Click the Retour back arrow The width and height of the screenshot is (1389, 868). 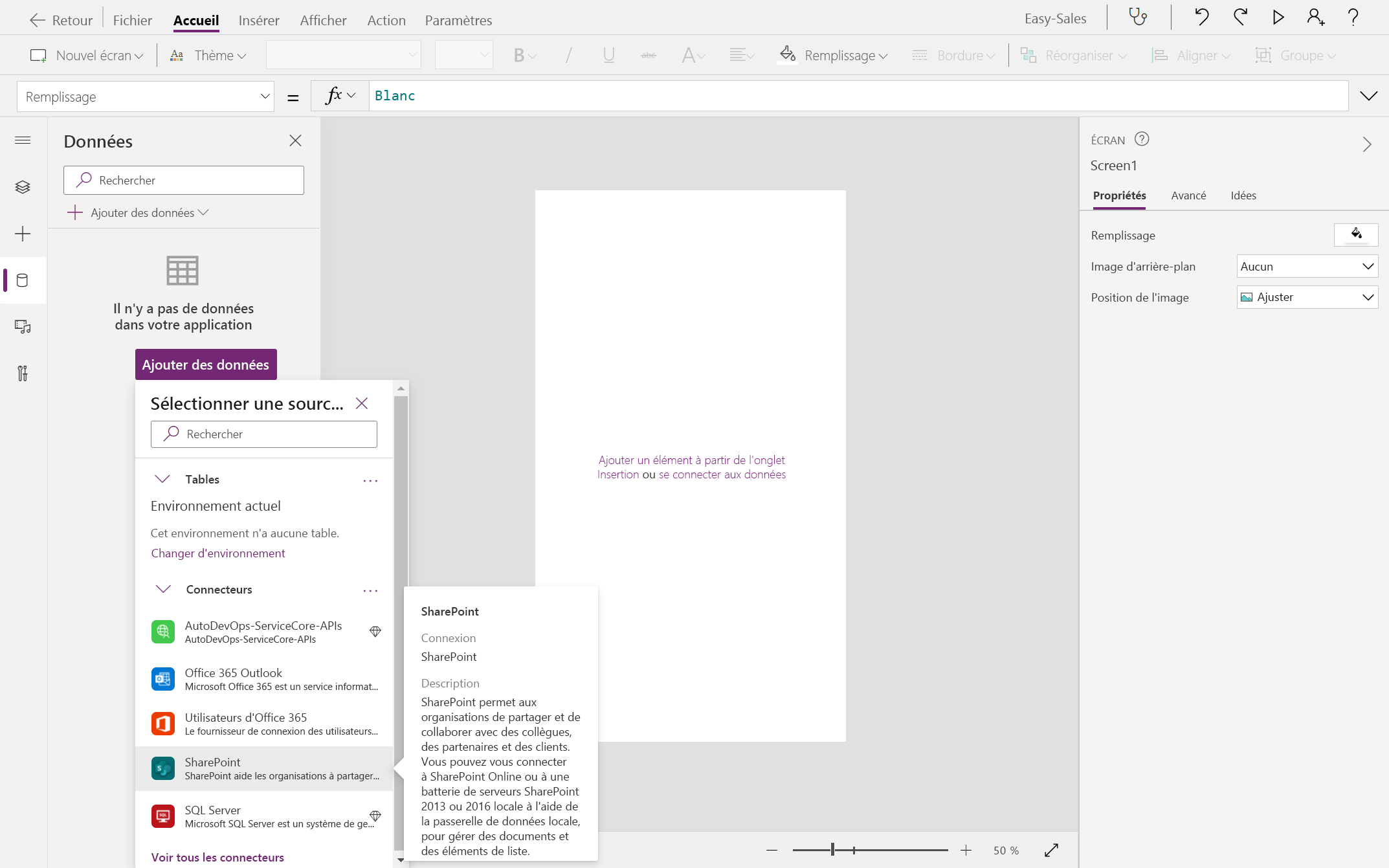coord(38,20)
